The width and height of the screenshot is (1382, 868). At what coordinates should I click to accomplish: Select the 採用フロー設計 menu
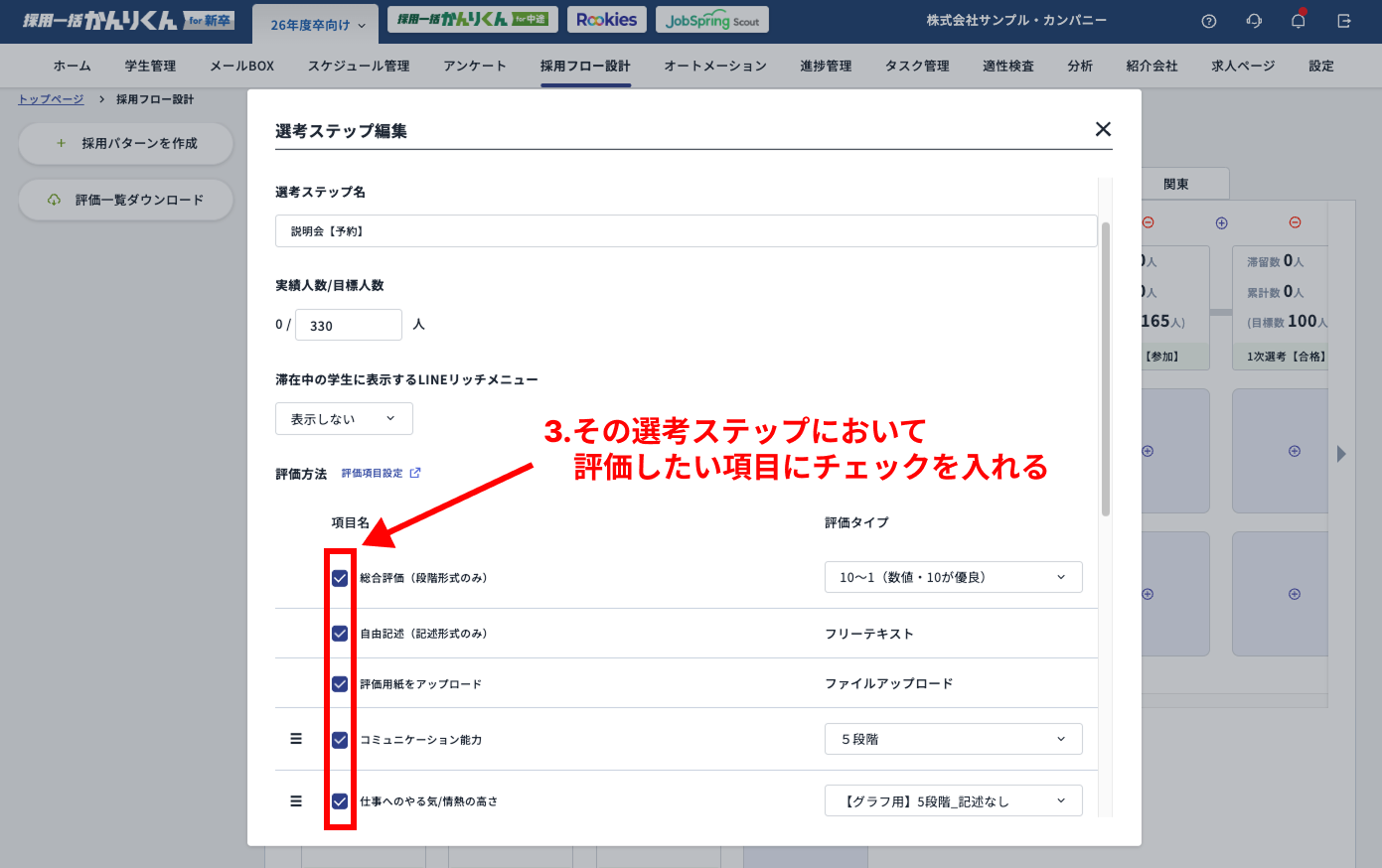pyautogui.click(x=585, y=66)
